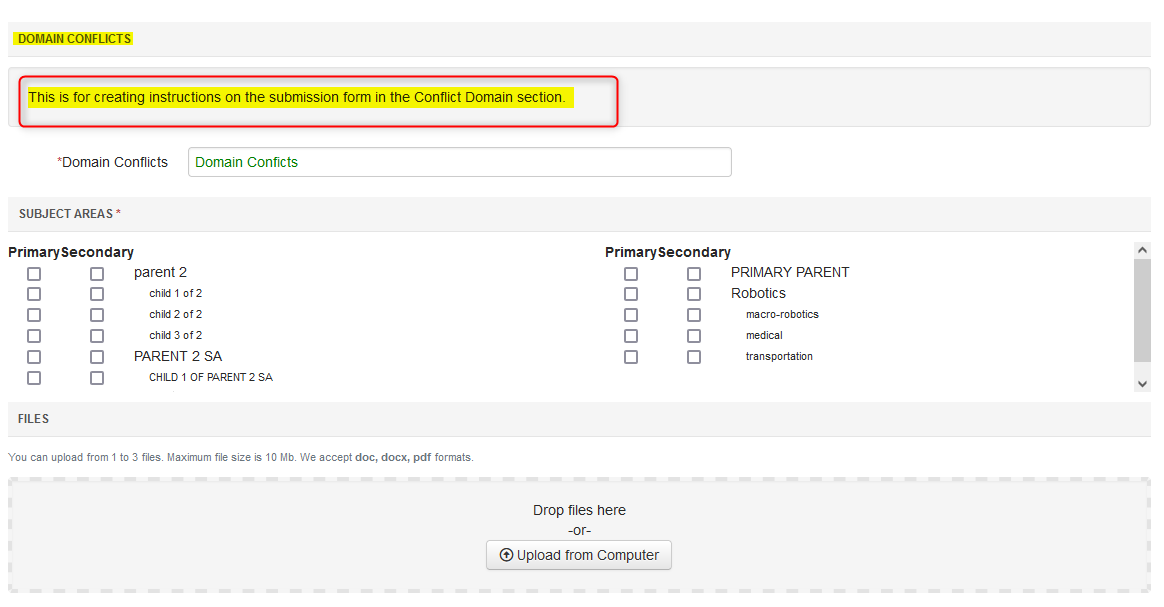
Task: Click the file upload limits text
Action: (x=241, y=457)
